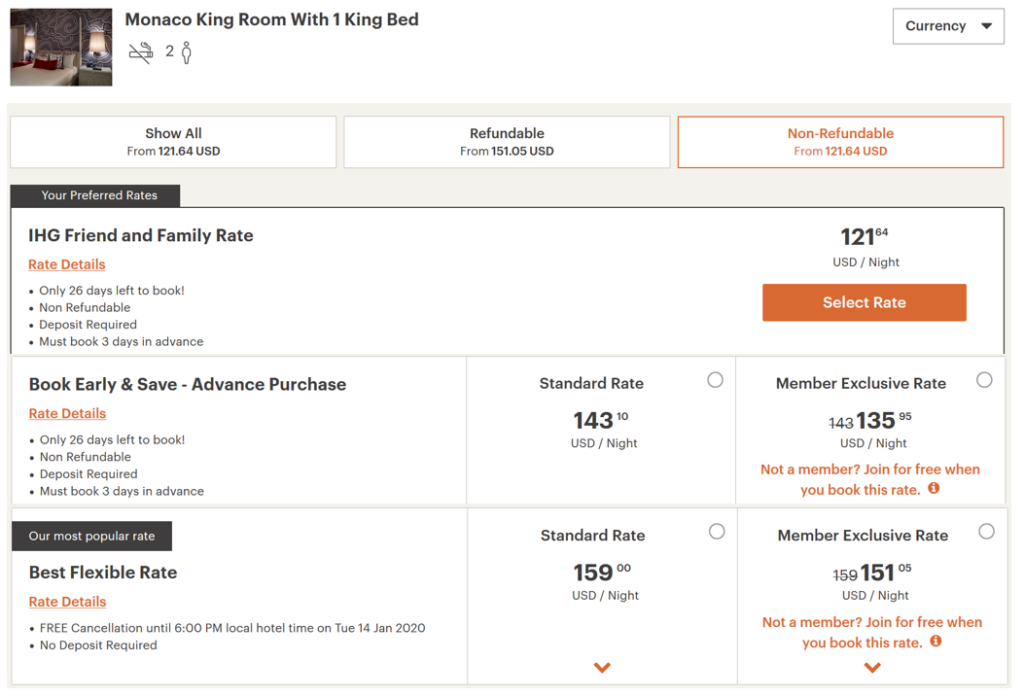
Task: Select the Standard Rate radio for Book Early
Action: 715,380
